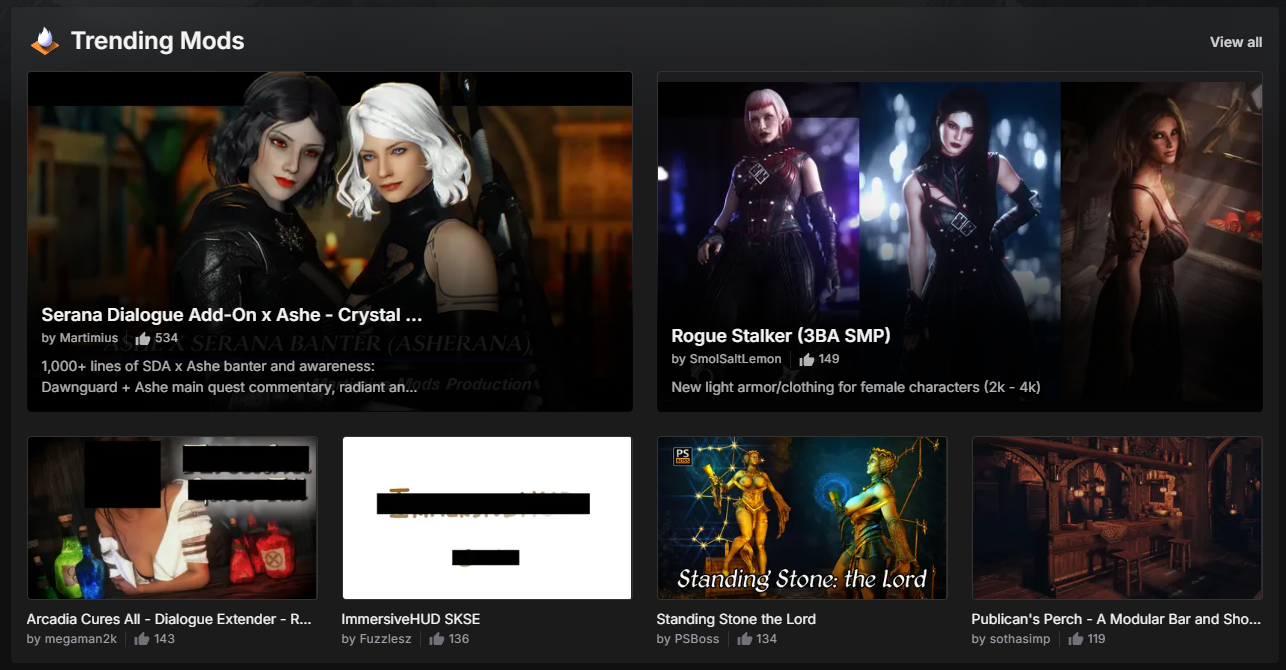This screenshot has width=1286, height=670.
Task: Click the 534 endorsement count
Action: (x=166, y=338)
